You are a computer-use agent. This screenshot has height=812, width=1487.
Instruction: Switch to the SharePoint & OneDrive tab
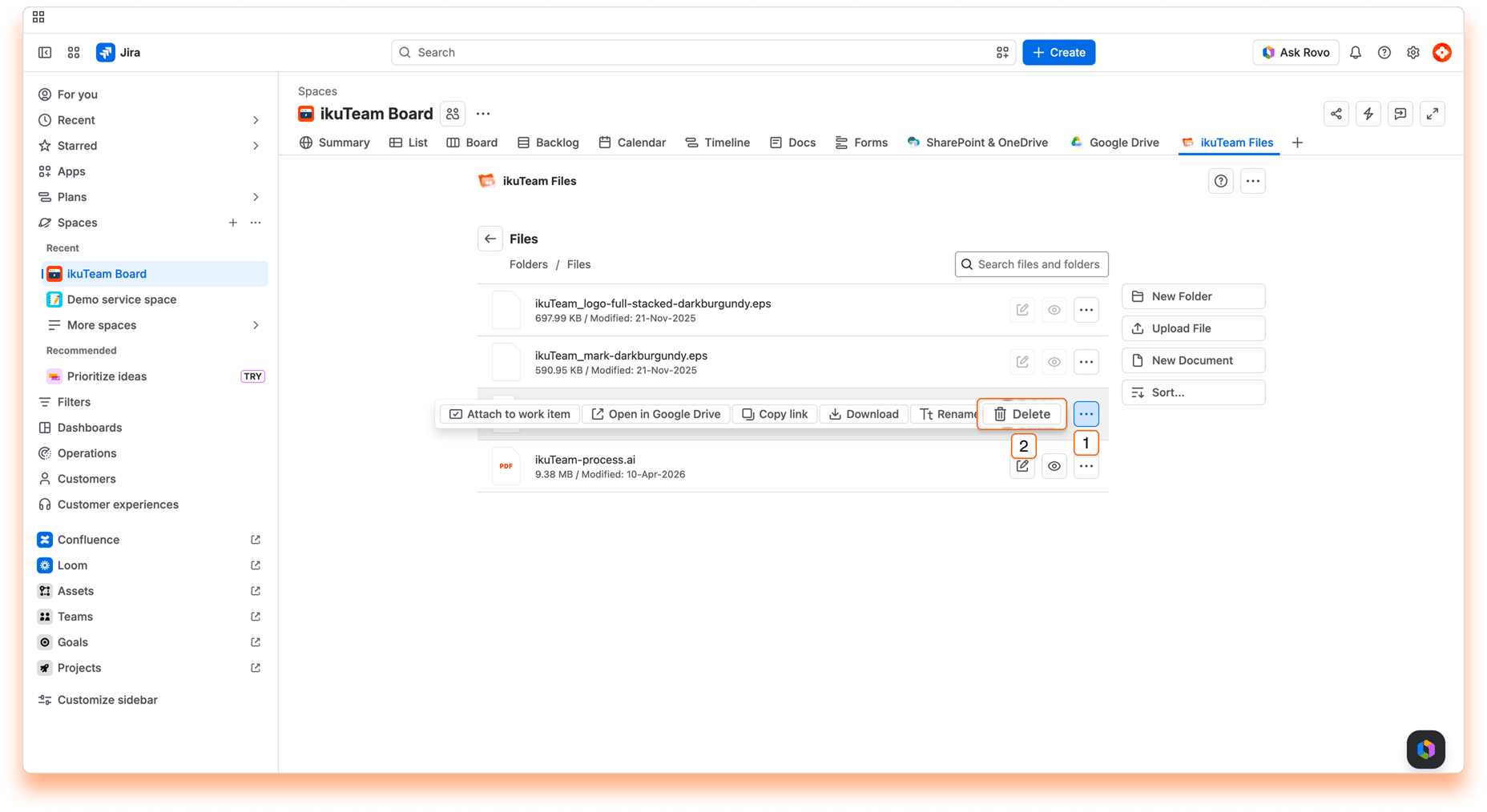(977, 143)
